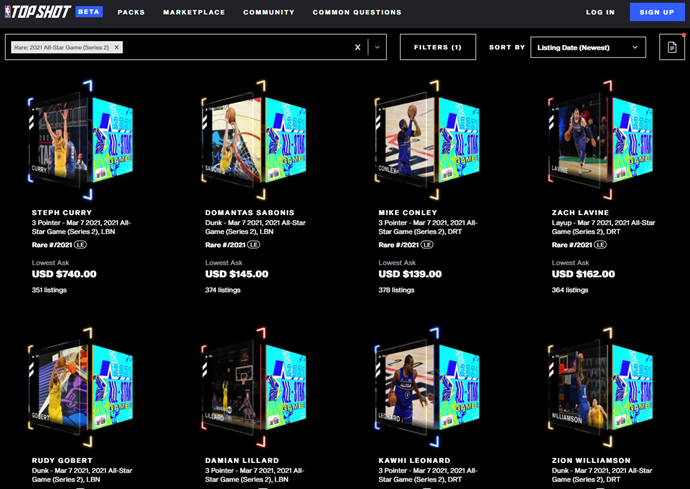Click the Kawhi Leonard name link

[x=414, y=460]
